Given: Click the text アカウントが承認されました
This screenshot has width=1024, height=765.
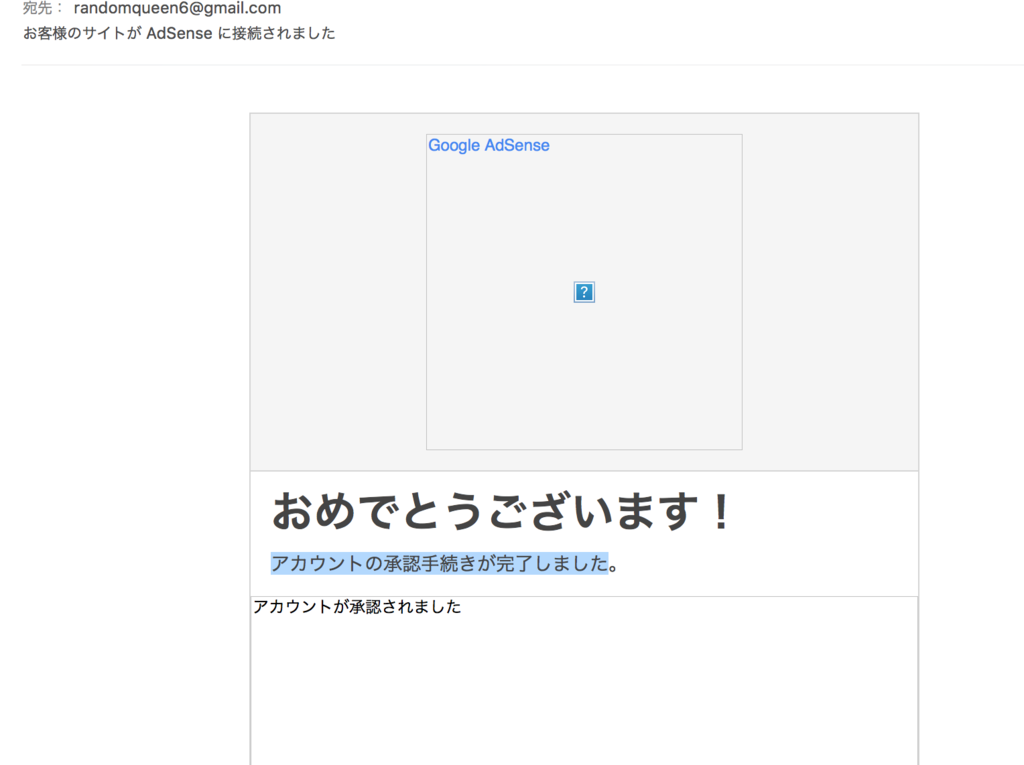Looking at the screenshot, I should pyautogui.click(x=357, y=607).
